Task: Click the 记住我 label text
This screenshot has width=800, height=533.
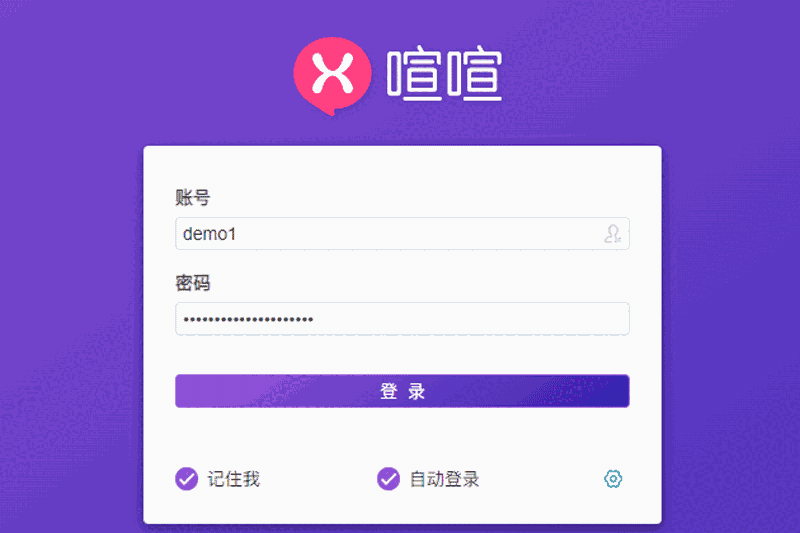Action: point(234,479)
